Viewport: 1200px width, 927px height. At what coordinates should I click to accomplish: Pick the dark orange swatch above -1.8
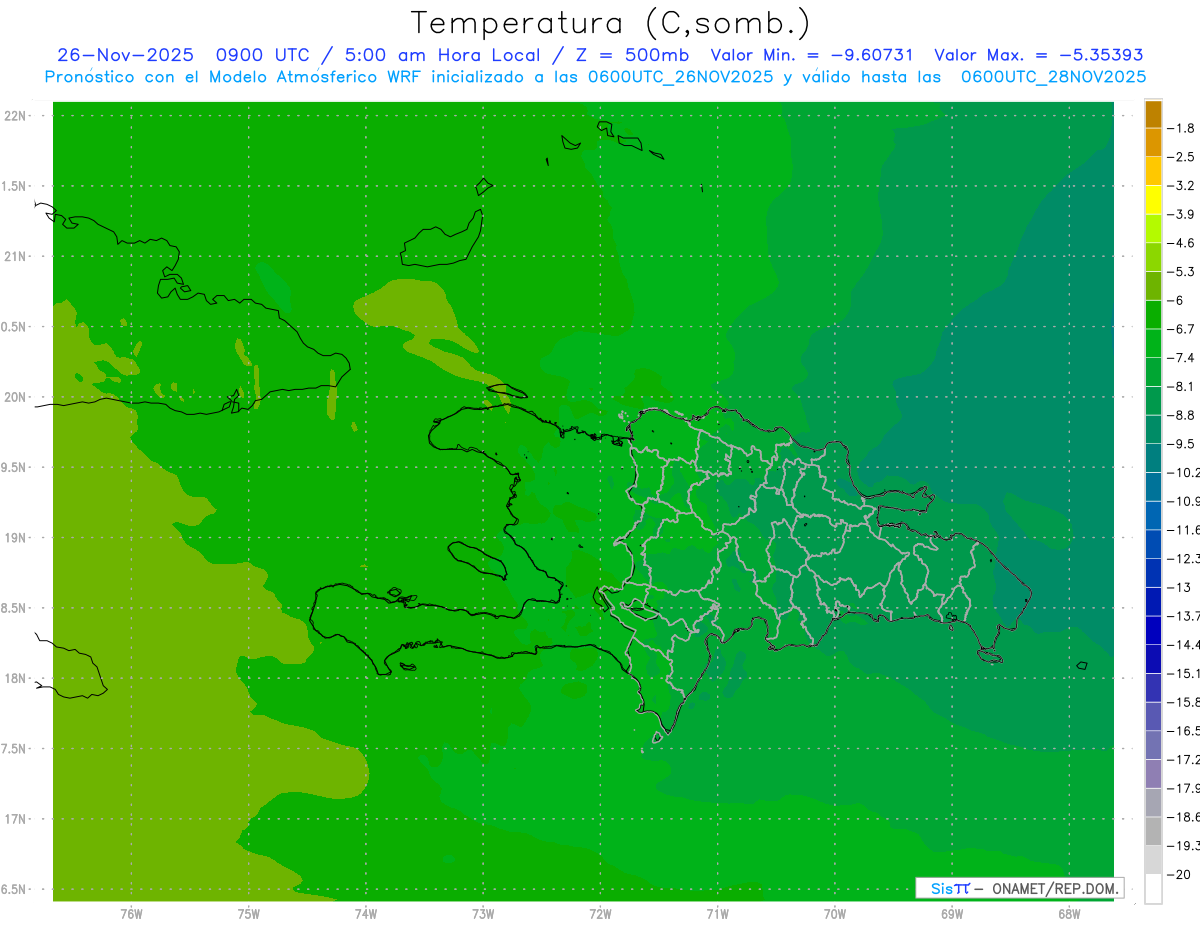pos(1153,114)
